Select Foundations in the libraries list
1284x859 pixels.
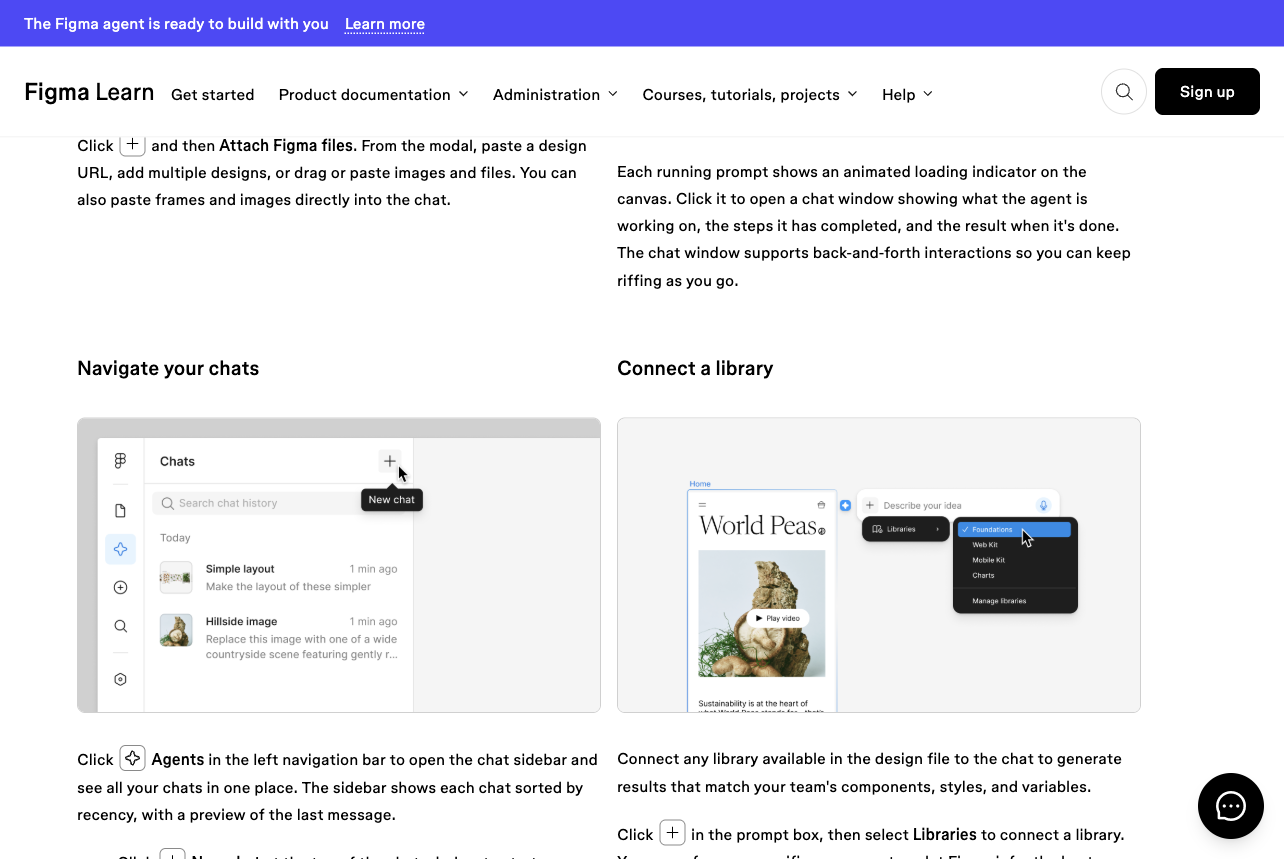[1014, 529]
